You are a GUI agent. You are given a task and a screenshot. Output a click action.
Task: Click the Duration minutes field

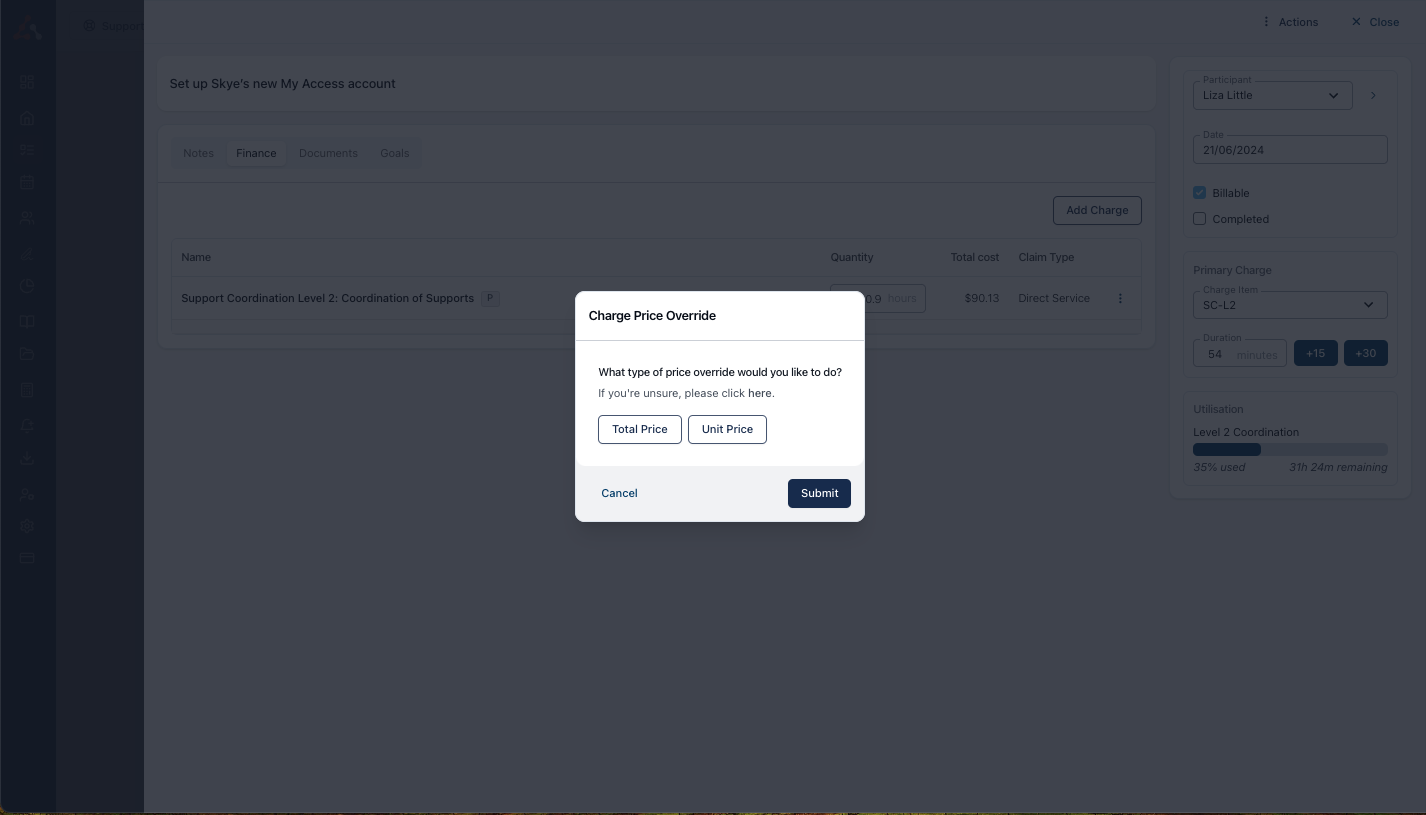tap(1239, 354)
